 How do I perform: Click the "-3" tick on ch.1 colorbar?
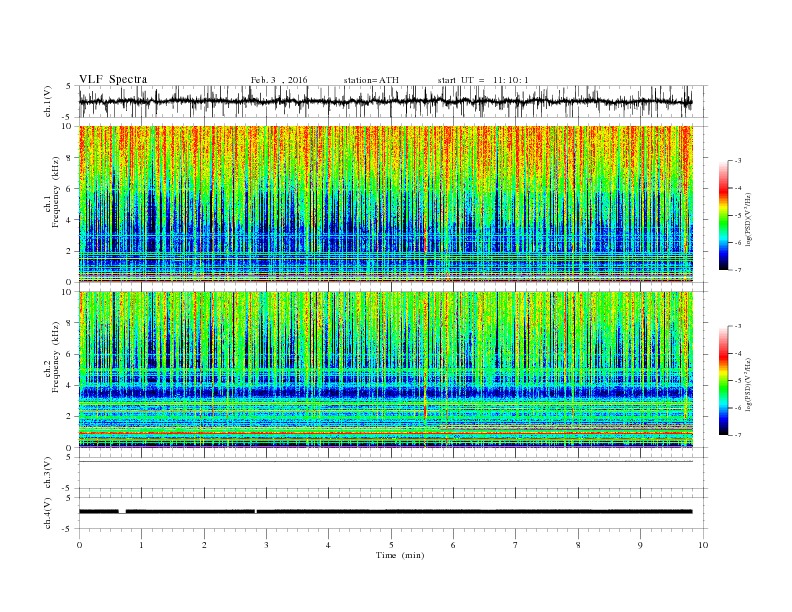point(738,161)
